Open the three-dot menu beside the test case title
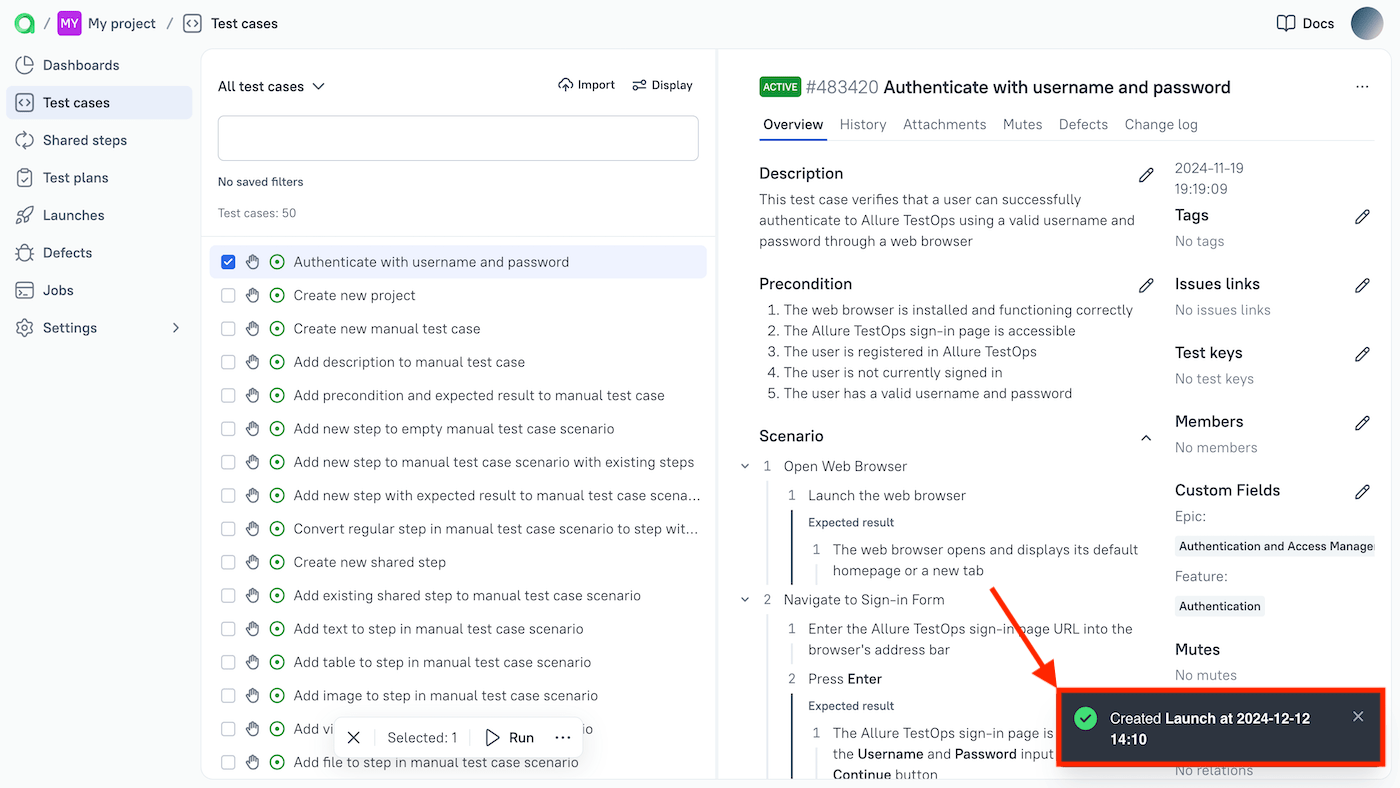Image resolution: width=1400 pixels, height=788 pixels. tap(1362, 87)
